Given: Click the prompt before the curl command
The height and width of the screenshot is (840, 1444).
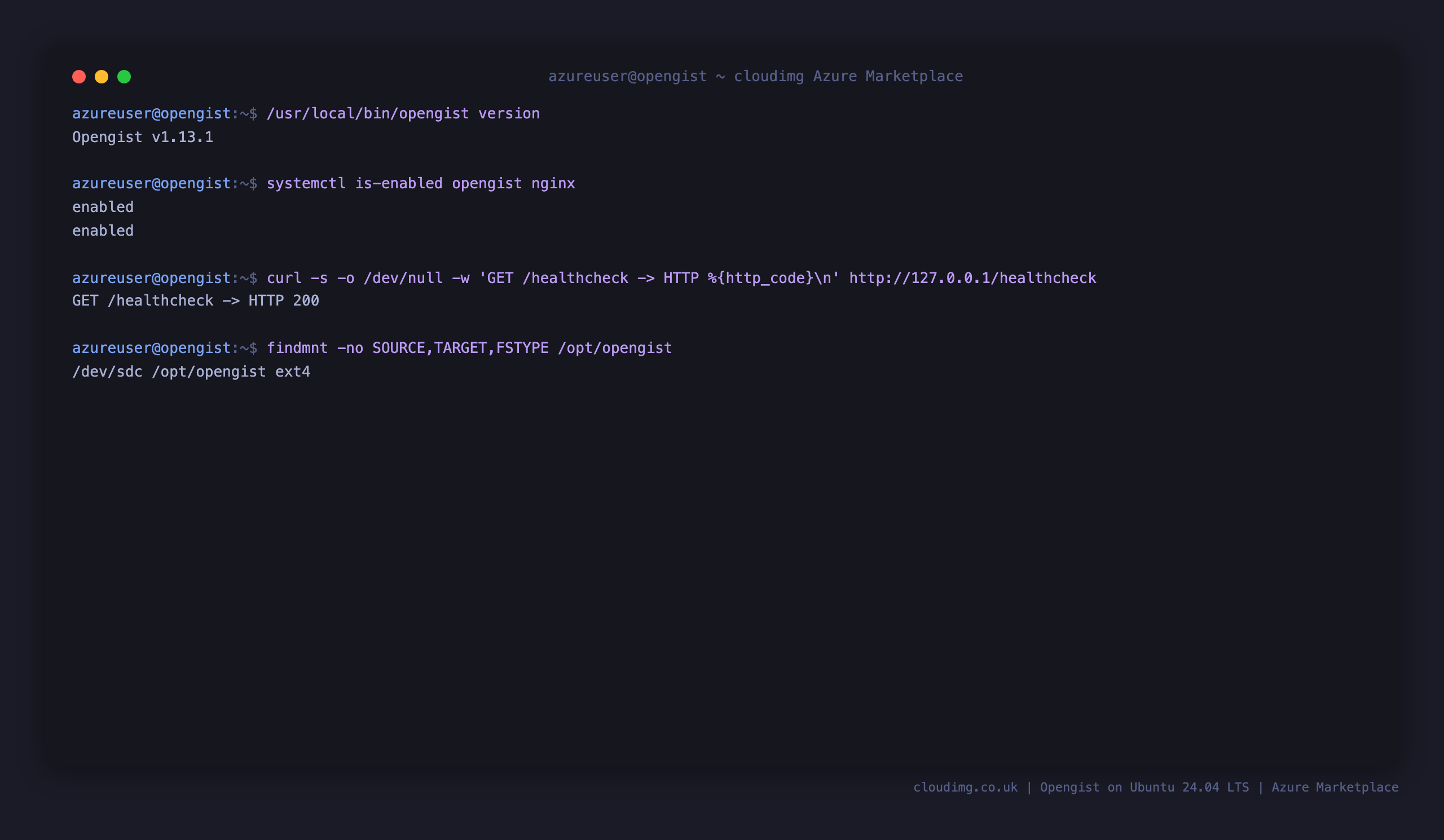Looking at the screenshot, I should (165, 278).
